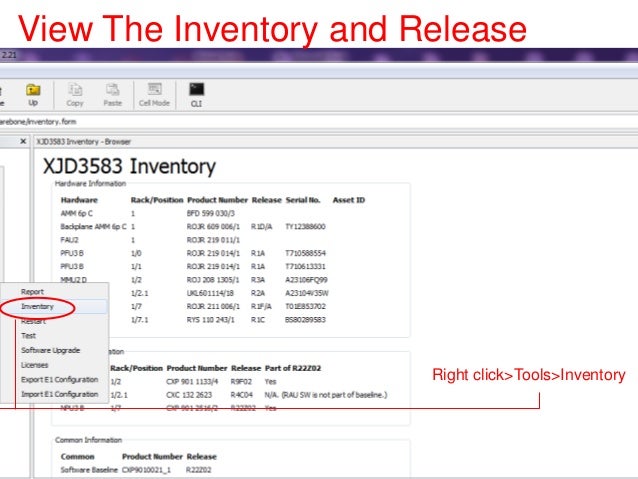Click the inventory.form address field

(319, 122)
